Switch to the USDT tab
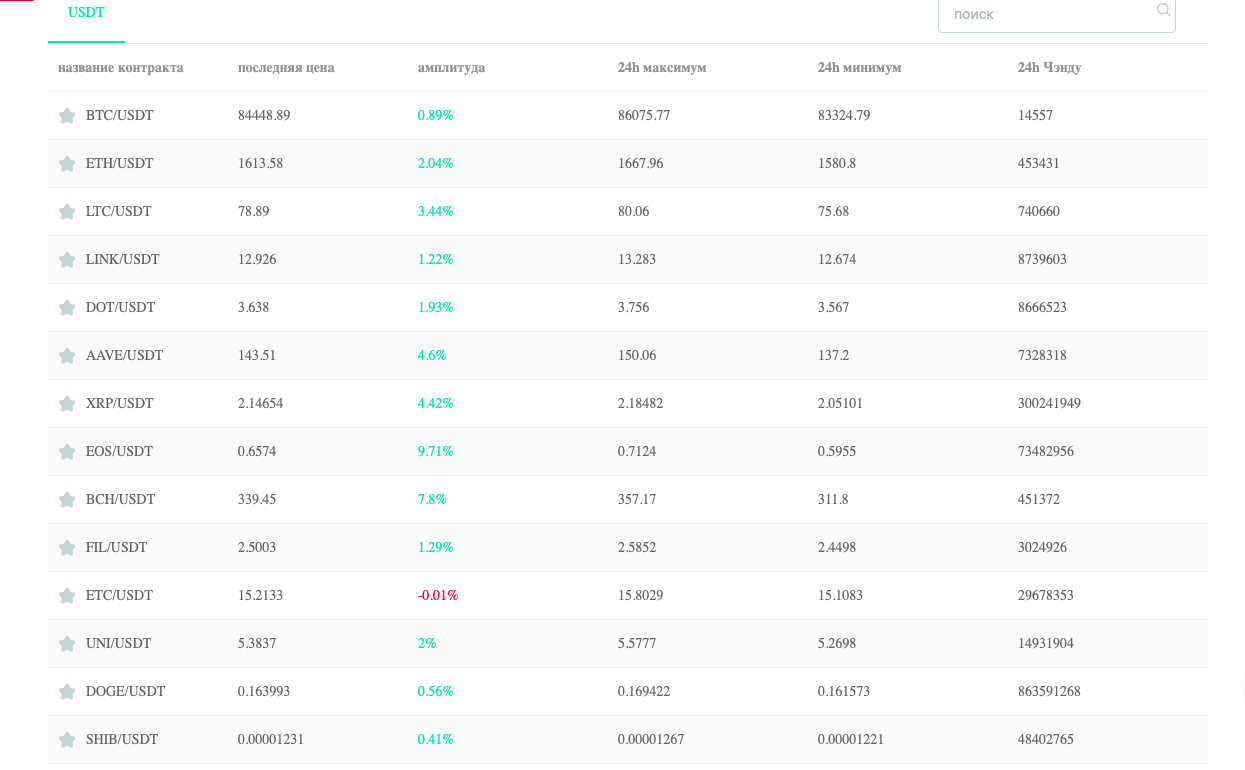Viewport: 1245px width, 770px height. 86,13
